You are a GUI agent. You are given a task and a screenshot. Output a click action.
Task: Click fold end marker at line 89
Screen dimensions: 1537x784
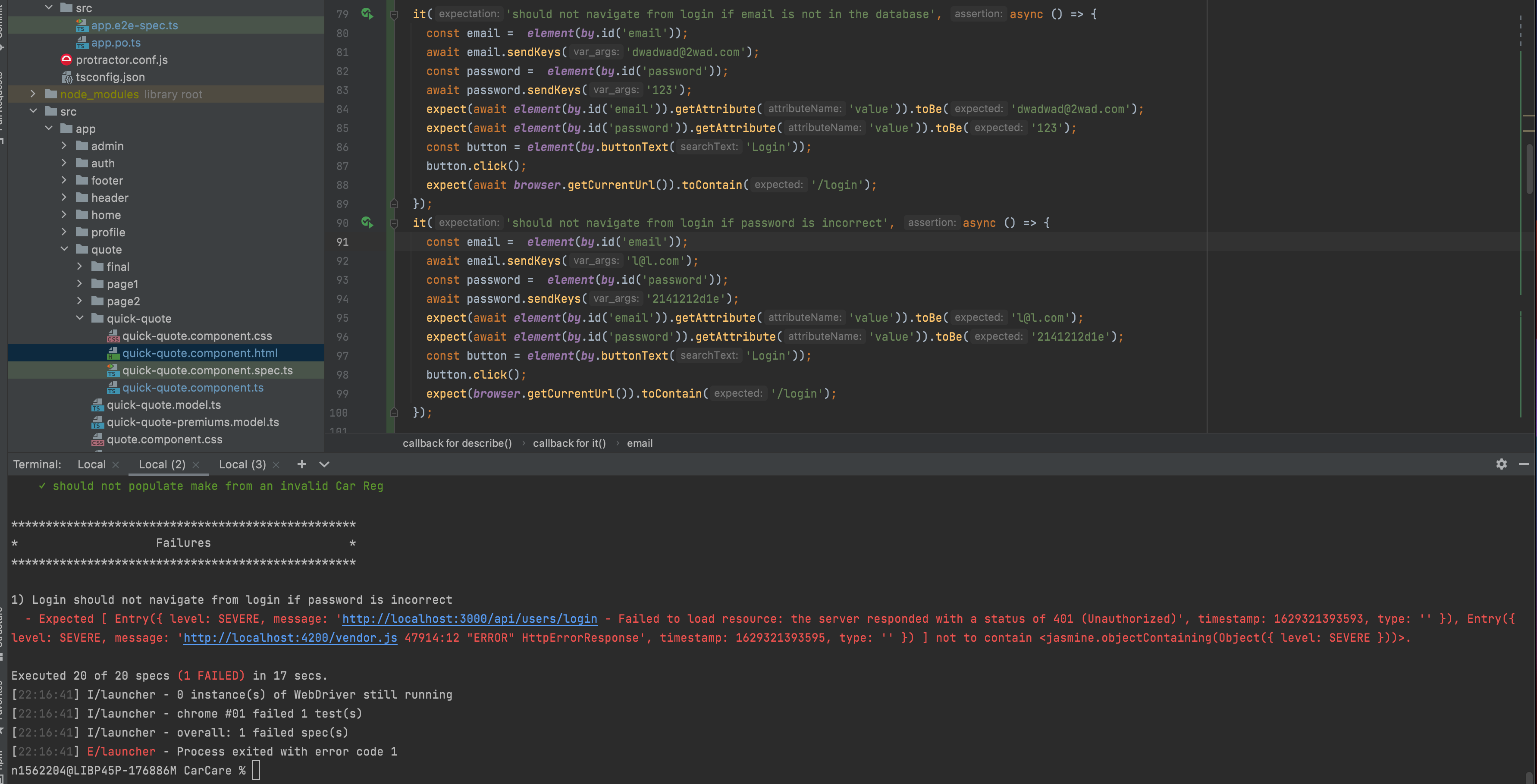click(394, 204)
